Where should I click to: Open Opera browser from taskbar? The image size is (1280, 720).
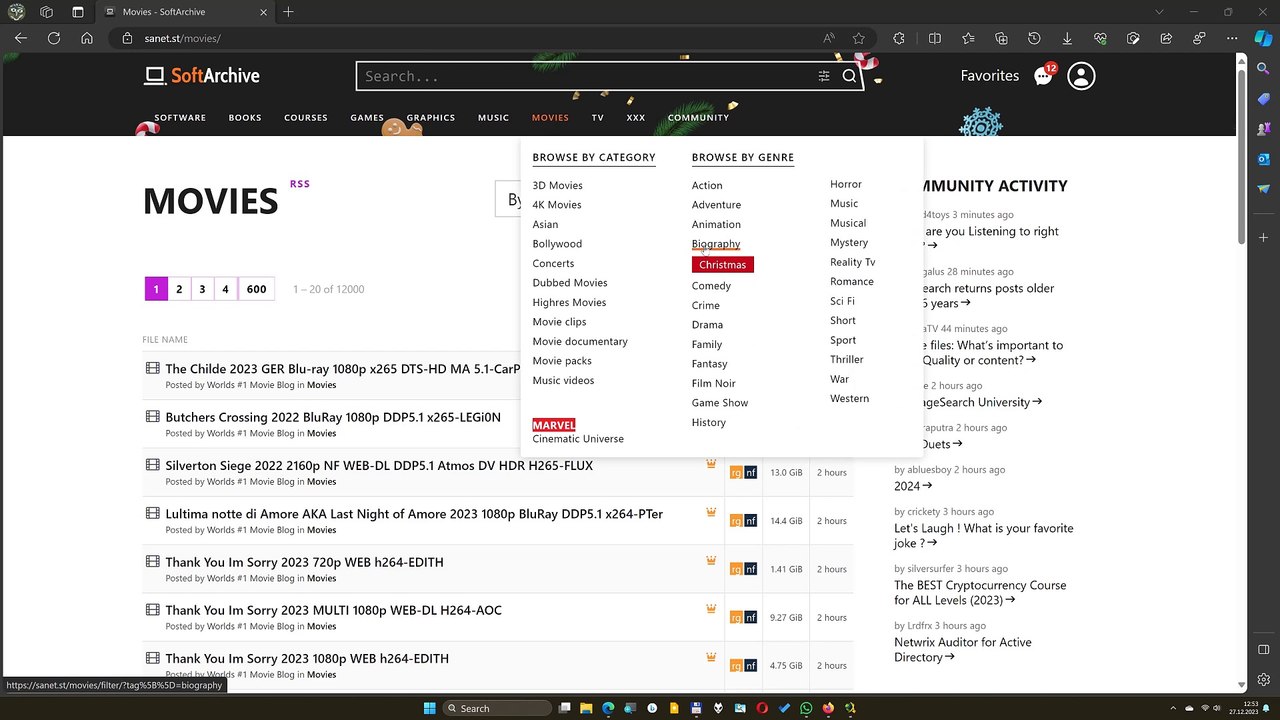click(x=762, y=708)
